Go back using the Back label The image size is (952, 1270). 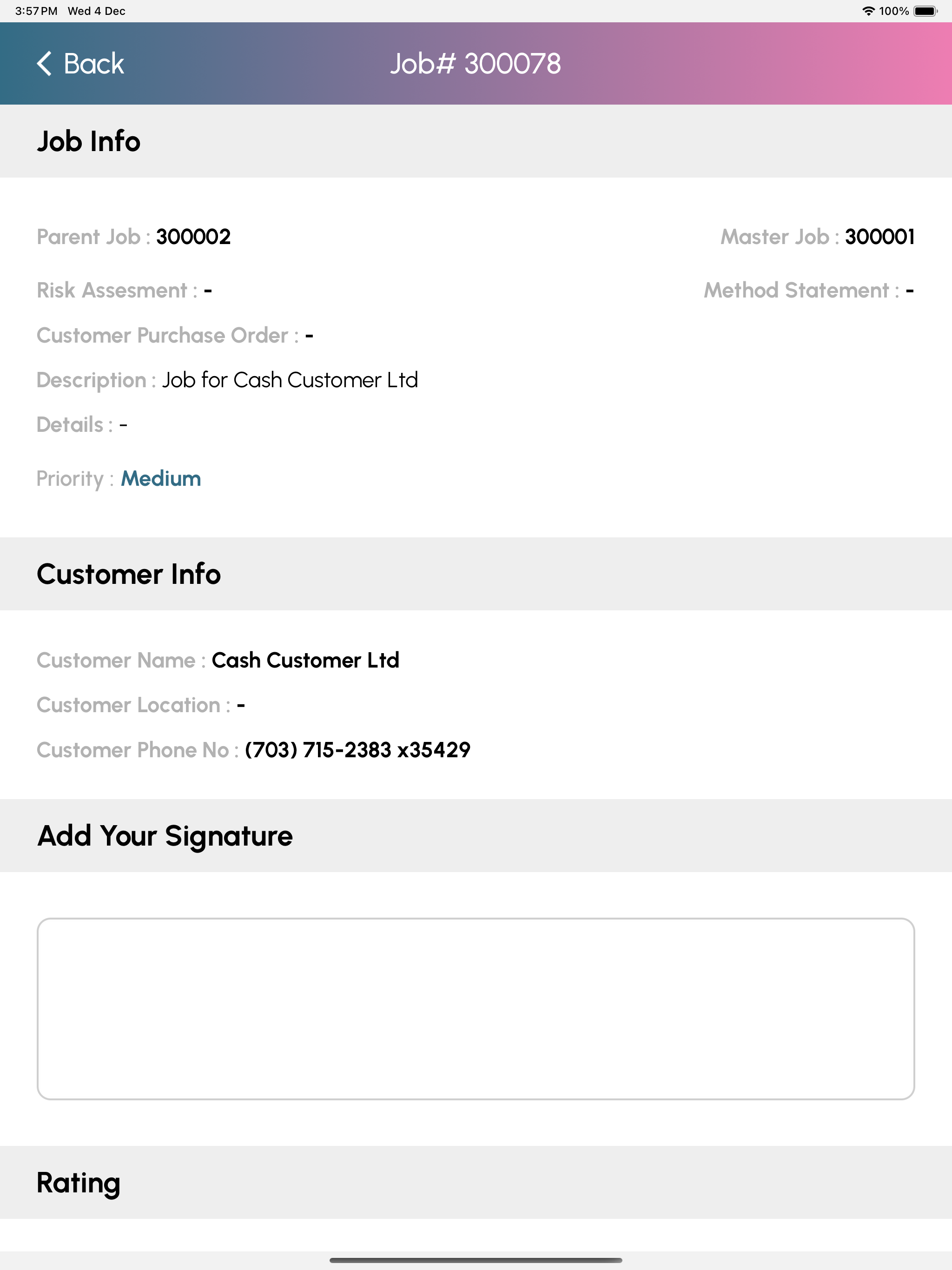(x=93, y=63)
